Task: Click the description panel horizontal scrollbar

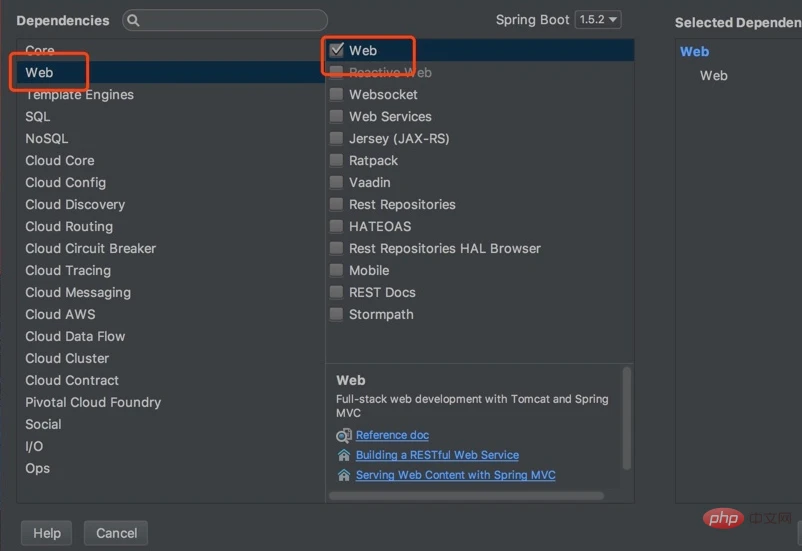Action: [466, 496]
